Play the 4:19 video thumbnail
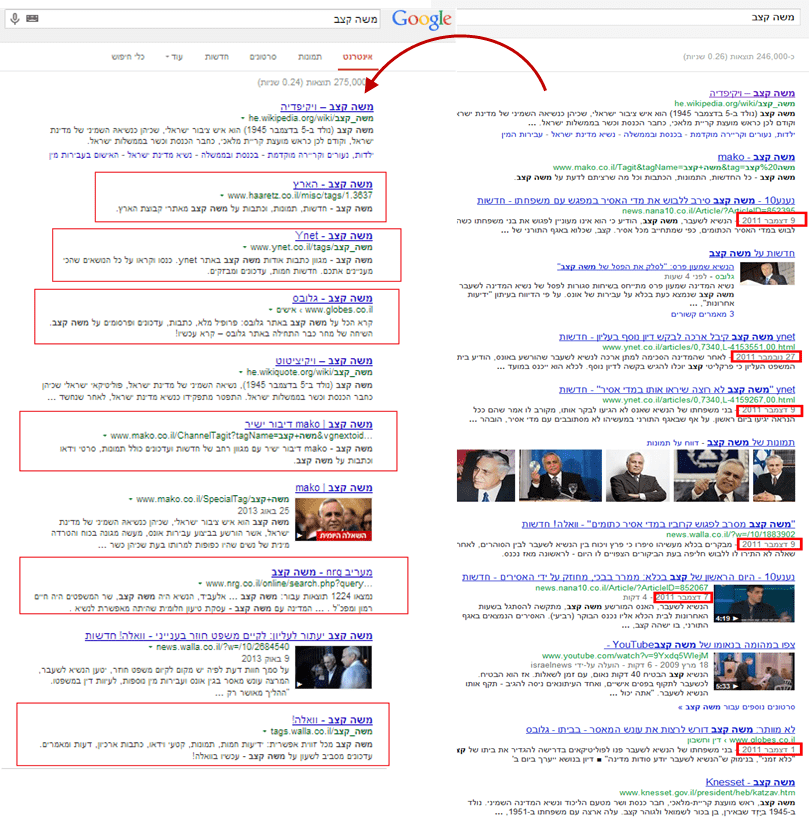 click(x=754, y=603)
